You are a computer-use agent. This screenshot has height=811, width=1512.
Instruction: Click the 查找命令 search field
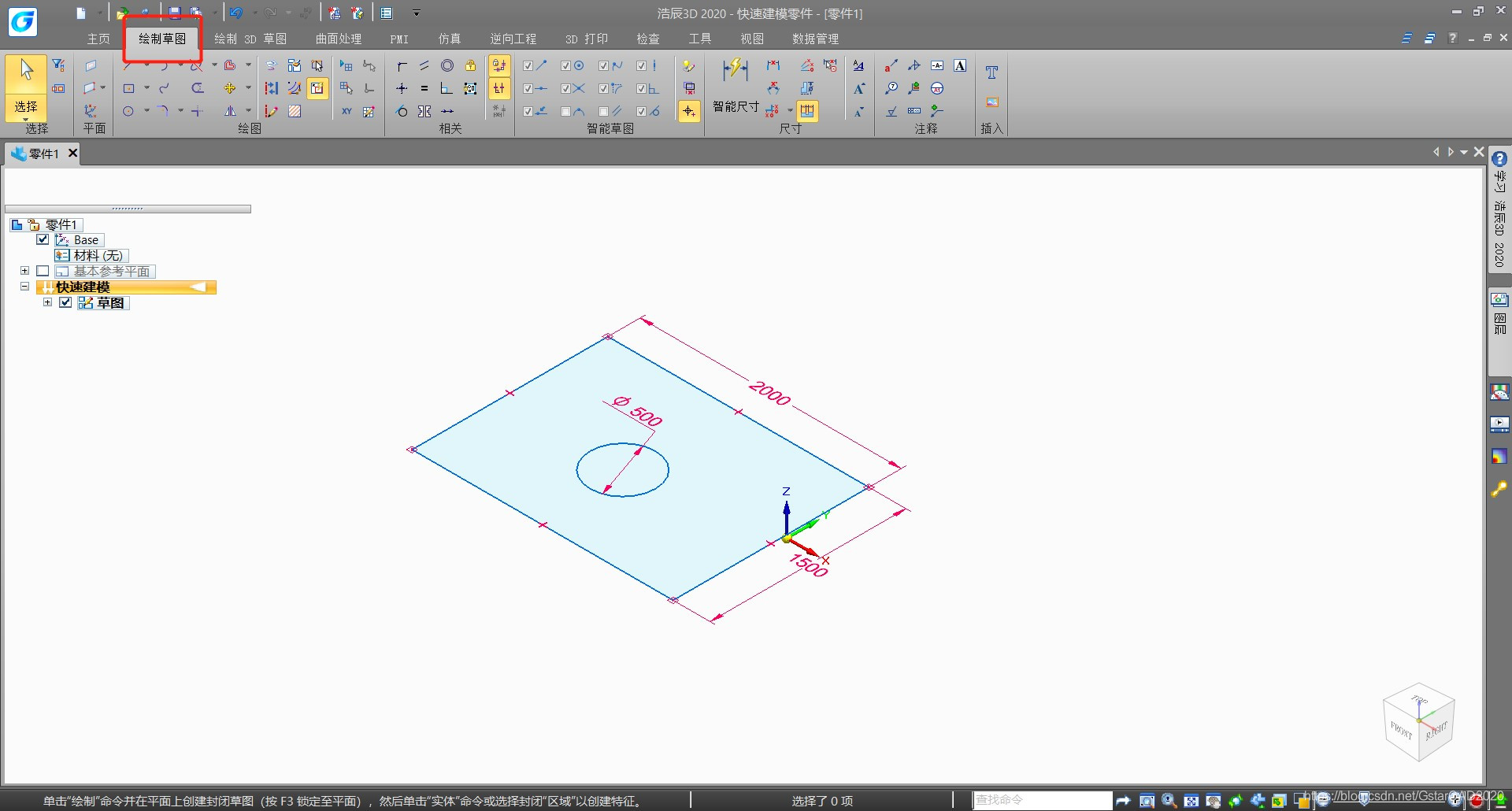[x=1043, y=800]
